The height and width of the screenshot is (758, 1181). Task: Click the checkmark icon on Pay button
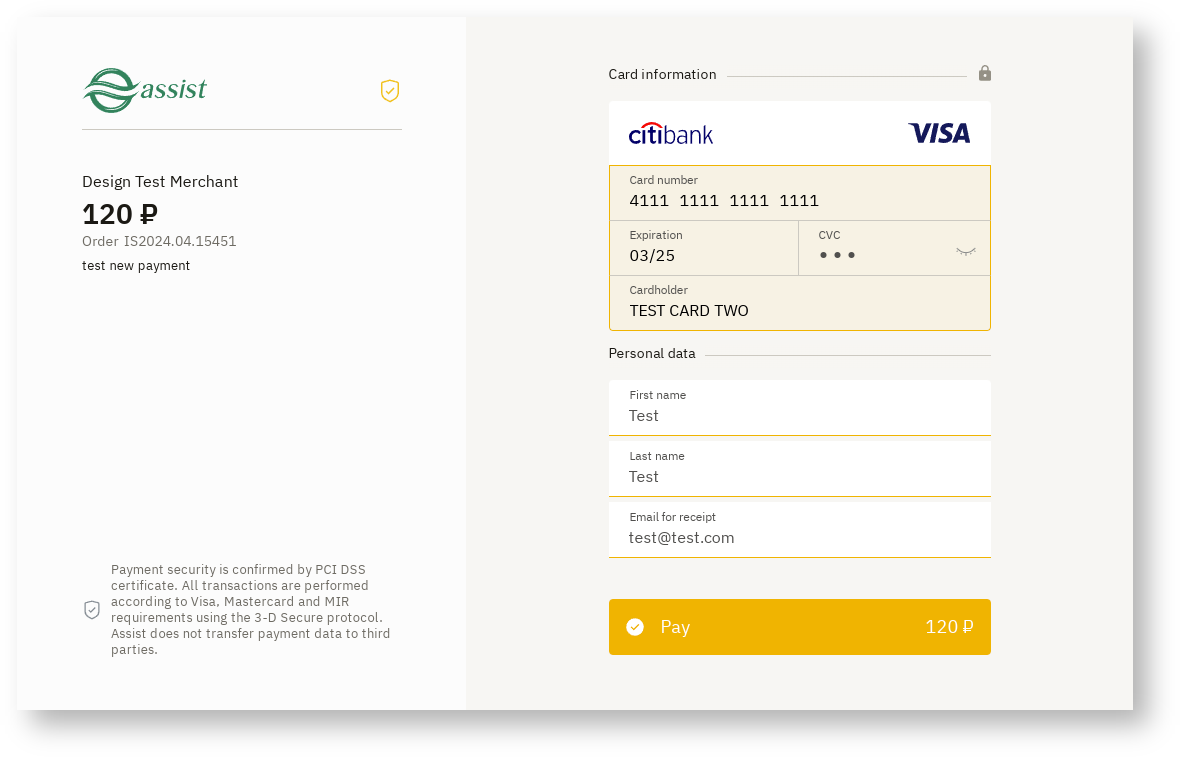pyautogui.click(x=635, y=627)
